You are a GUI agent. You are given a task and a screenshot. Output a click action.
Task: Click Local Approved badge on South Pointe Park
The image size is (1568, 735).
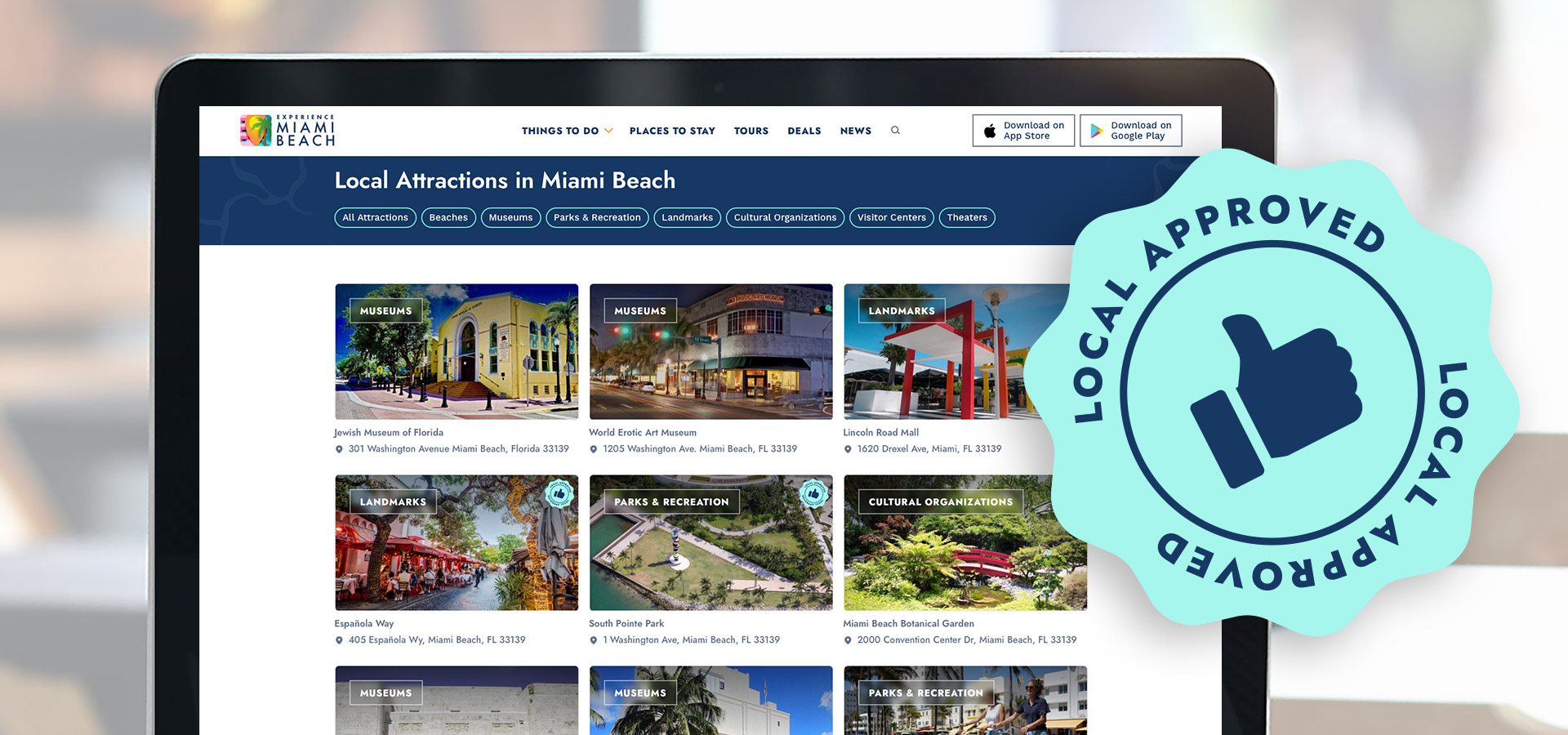coord(813,493)
